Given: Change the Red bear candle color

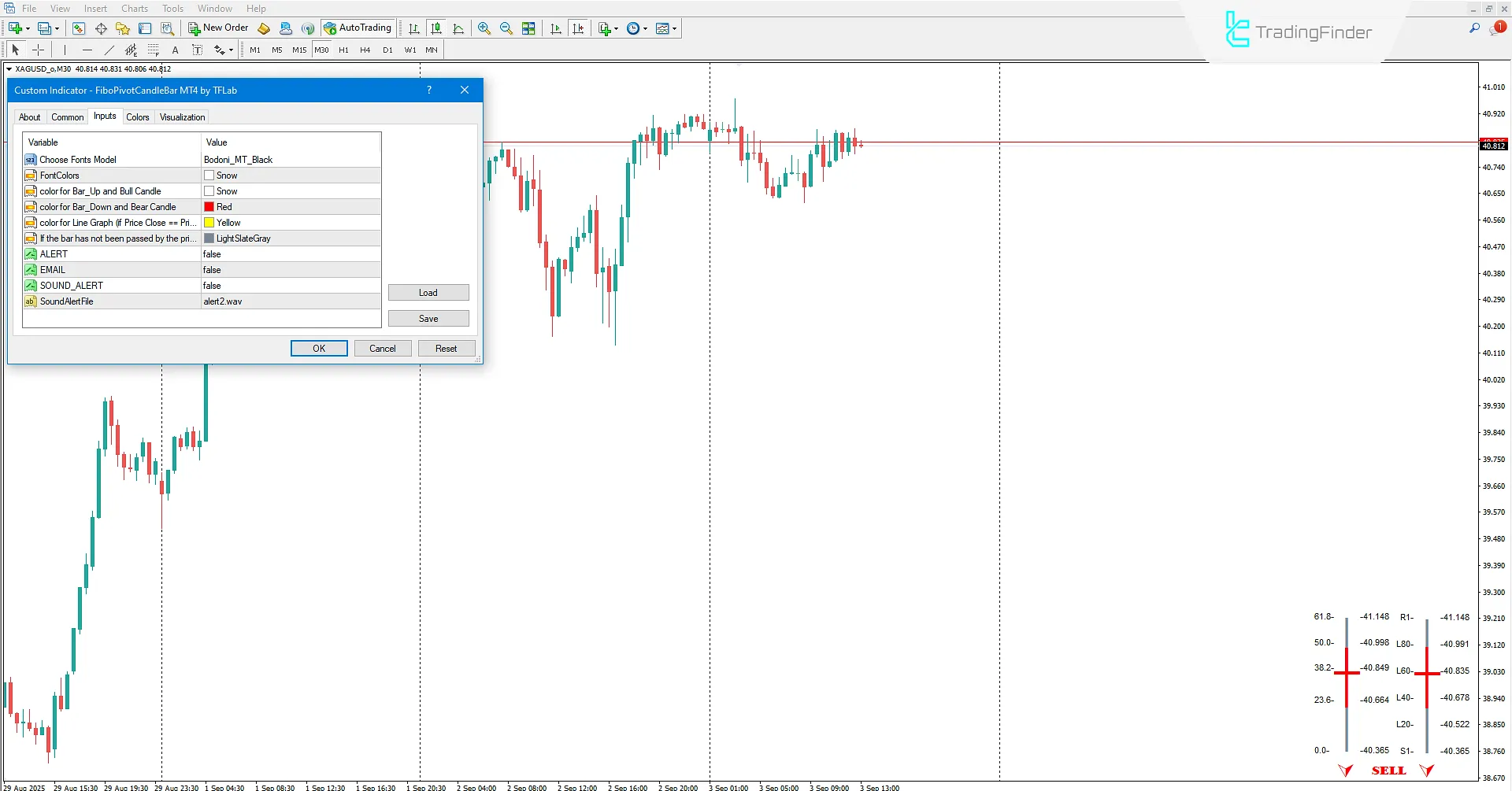Looking at the screenshot, I should (290, 206).
